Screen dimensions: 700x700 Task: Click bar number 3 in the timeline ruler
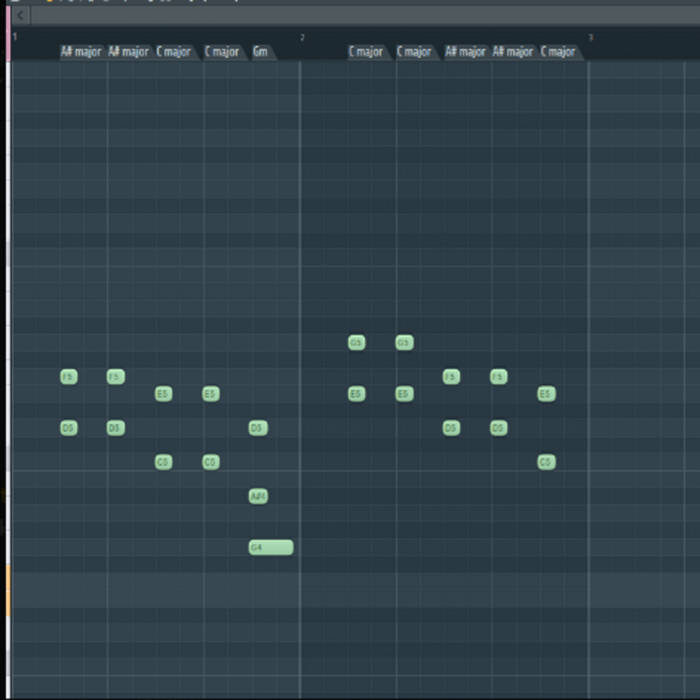click(x=590, y=37)
